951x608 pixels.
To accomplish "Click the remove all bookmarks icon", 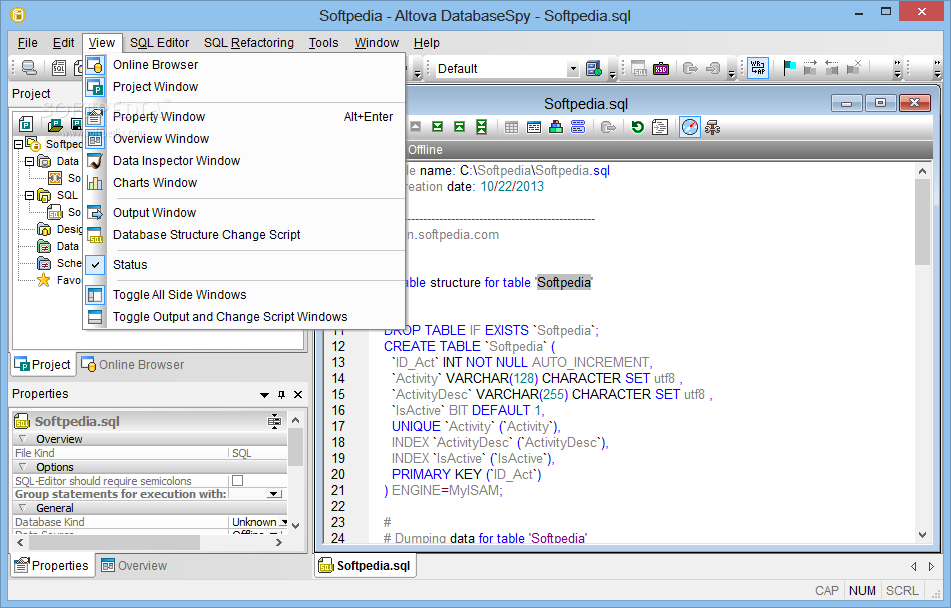I will 853,68.
